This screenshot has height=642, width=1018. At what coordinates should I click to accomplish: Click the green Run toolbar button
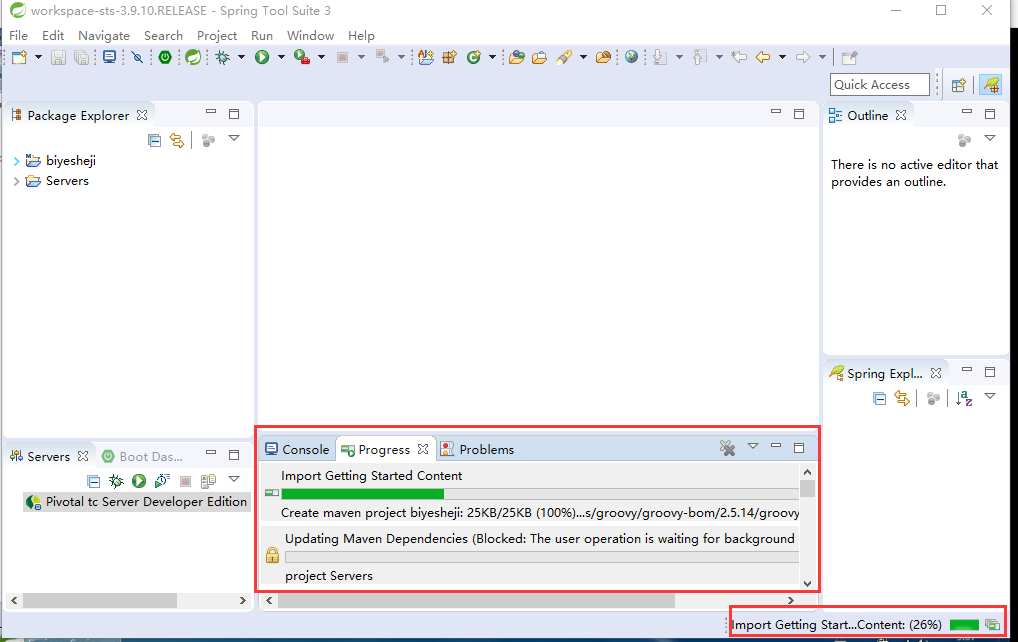pyautogui.click(x=262, y=57)
